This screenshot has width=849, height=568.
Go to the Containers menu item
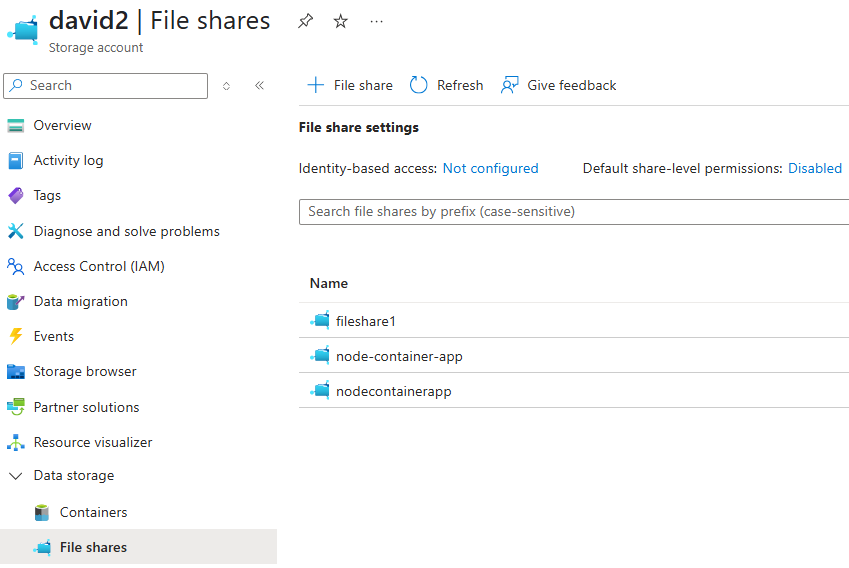[x=93, y=512]
